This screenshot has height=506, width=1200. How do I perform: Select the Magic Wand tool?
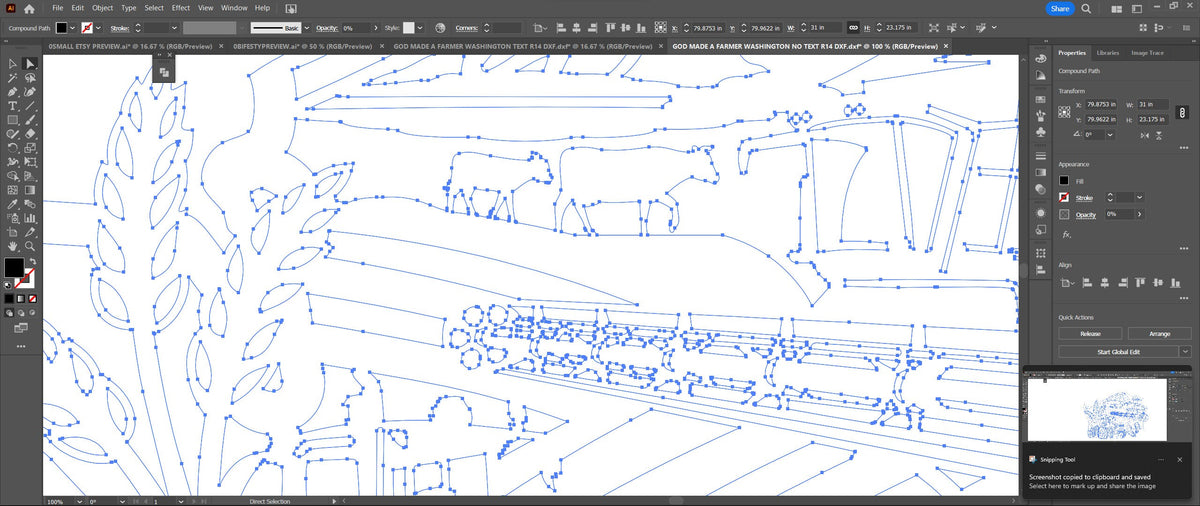[12, 77]
